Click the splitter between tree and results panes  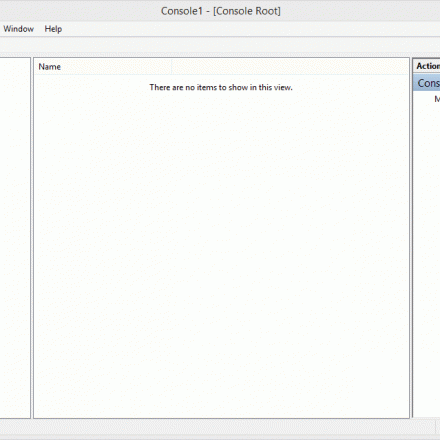tap(32, 238)
